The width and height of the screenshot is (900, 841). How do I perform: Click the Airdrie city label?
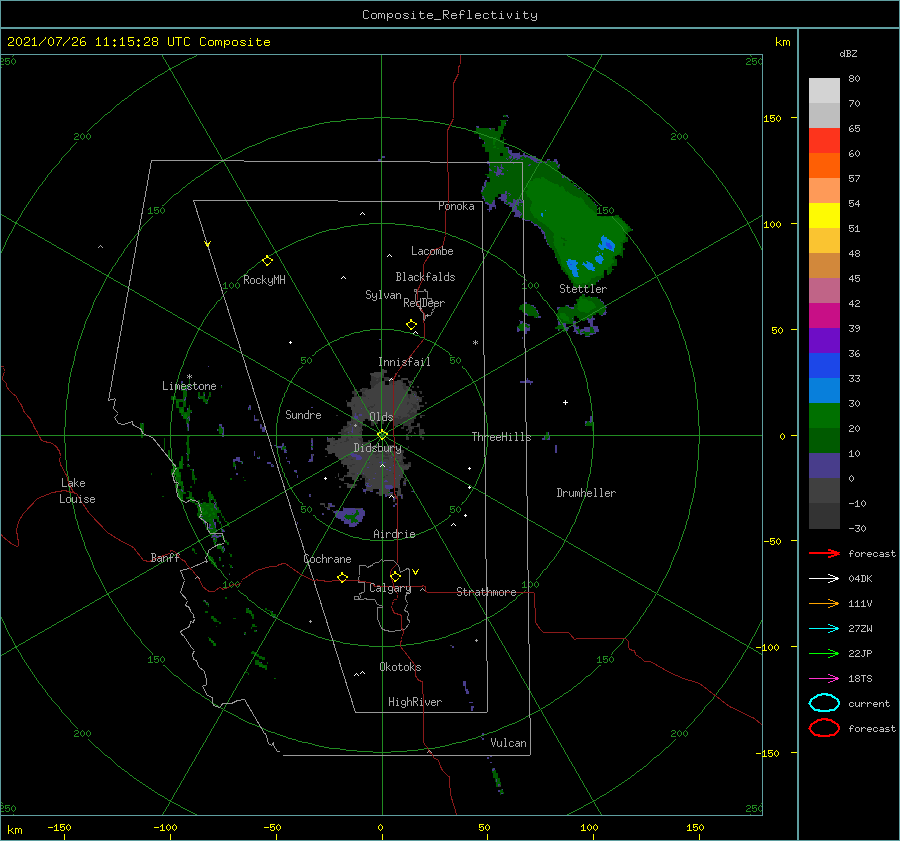coord(394,534)
